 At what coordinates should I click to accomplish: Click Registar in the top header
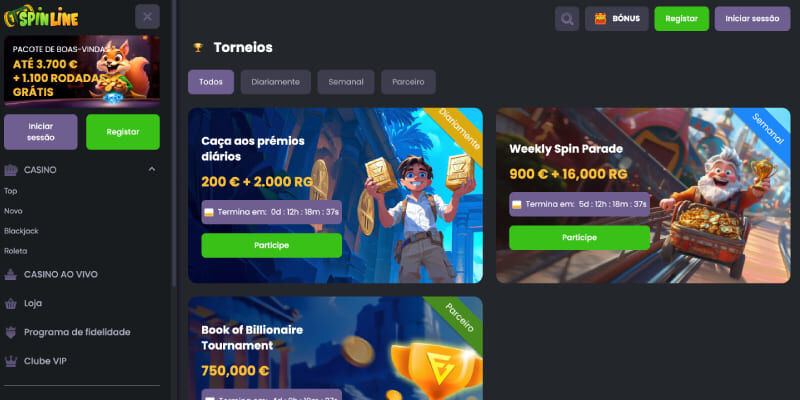[x=682, y=19]
